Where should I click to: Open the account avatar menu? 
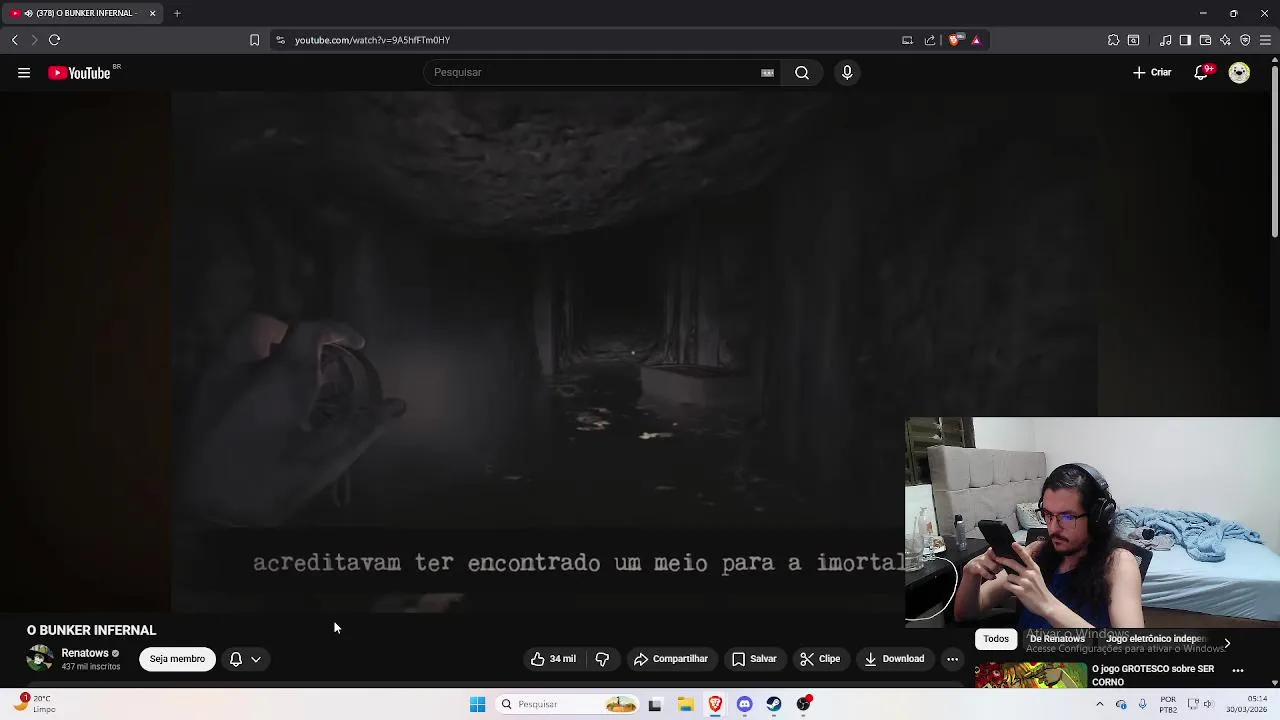(1239, 72)
